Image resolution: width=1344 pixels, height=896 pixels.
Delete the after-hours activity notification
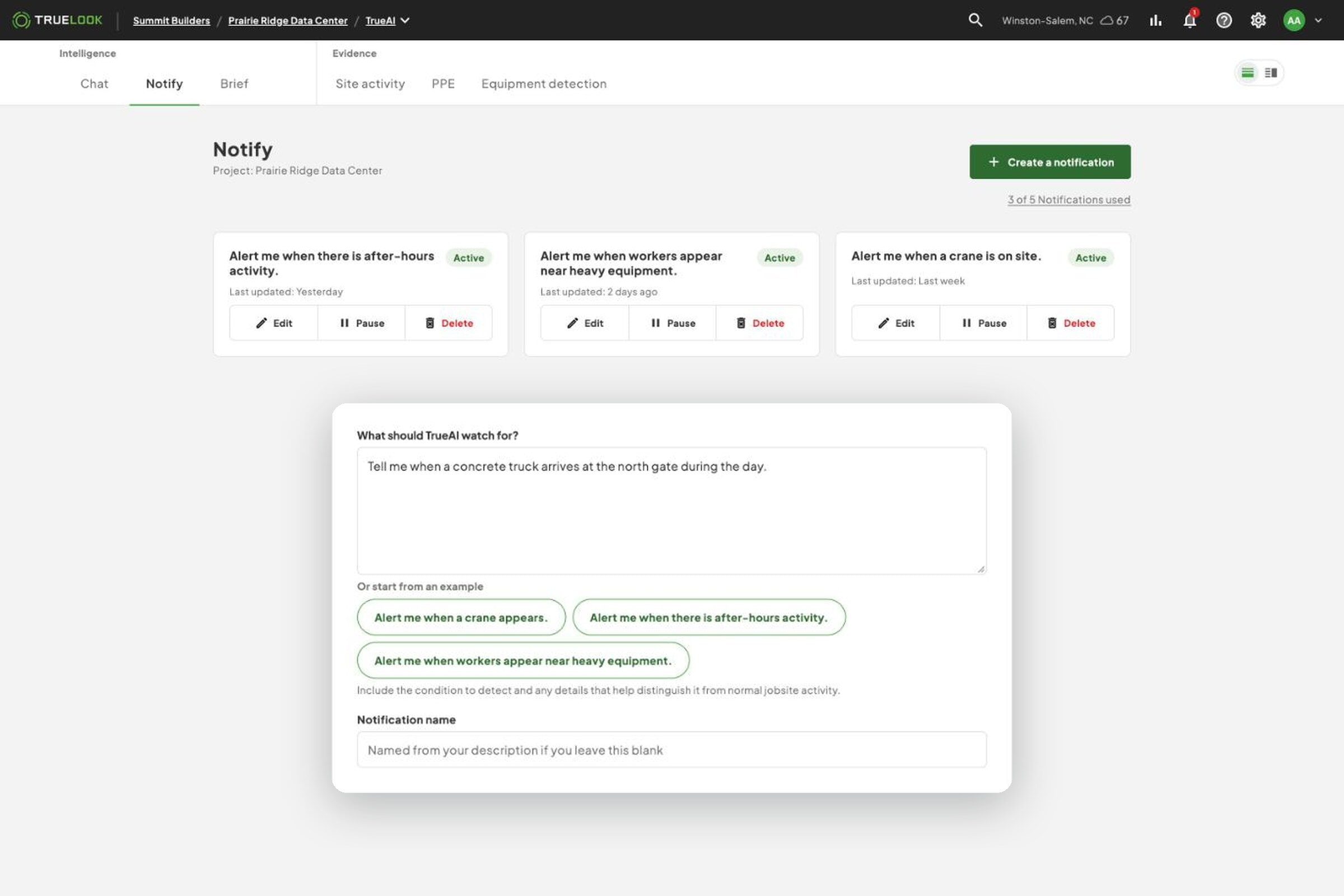pyautogui.click(x=449, y=323)
